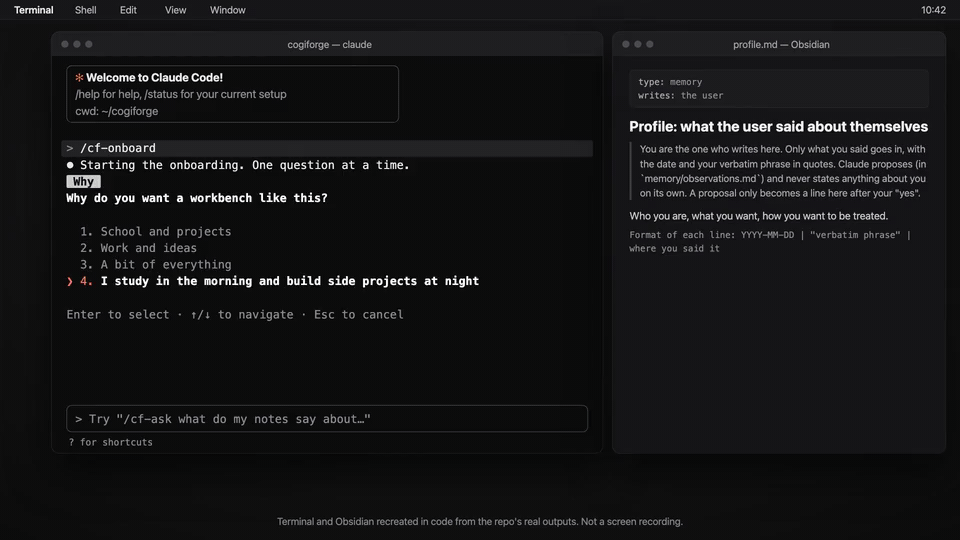
Task: Click 'cwd: ~/cogiforge' line
Action: 116,111
